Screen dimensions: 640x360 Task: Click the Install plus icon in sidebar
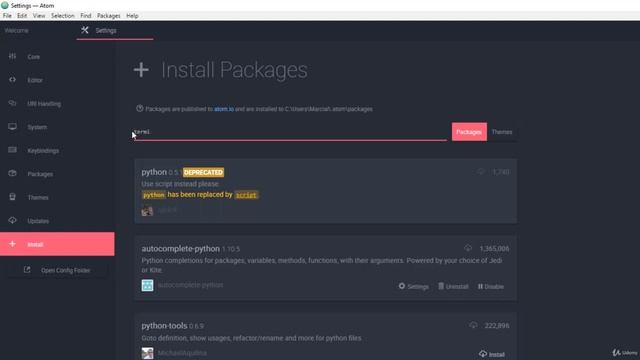pyautogui.click(x=12, y=244)
